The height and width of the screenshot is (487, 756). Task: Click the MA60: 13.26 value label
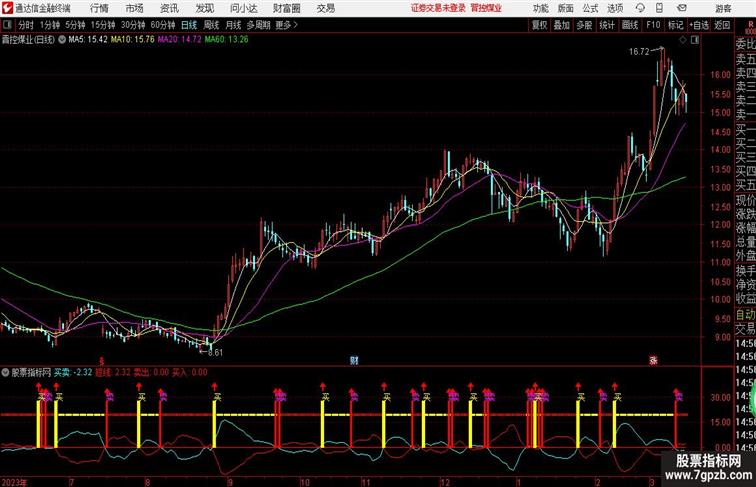pos(227,40)
